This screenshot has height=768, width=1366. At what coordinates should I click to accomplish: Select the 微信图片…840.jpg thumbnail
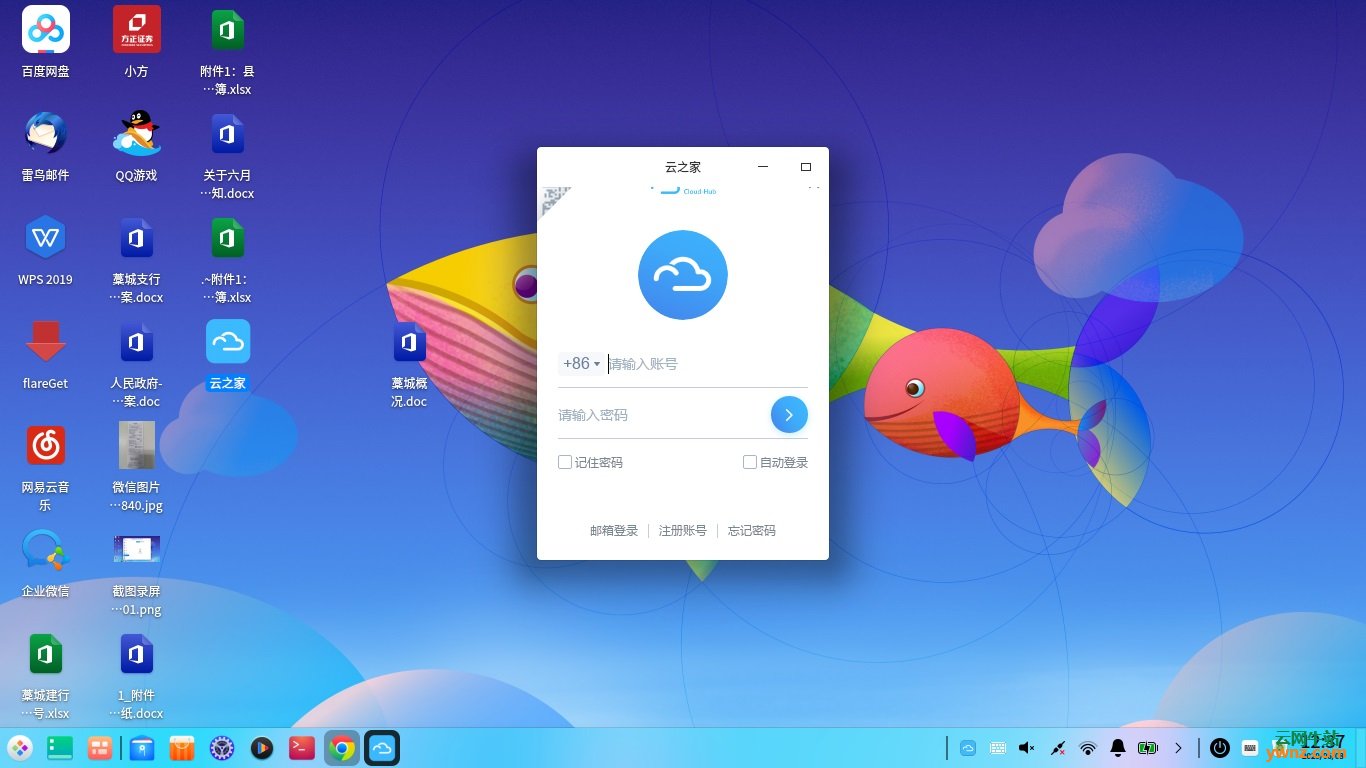coord(137,467)
